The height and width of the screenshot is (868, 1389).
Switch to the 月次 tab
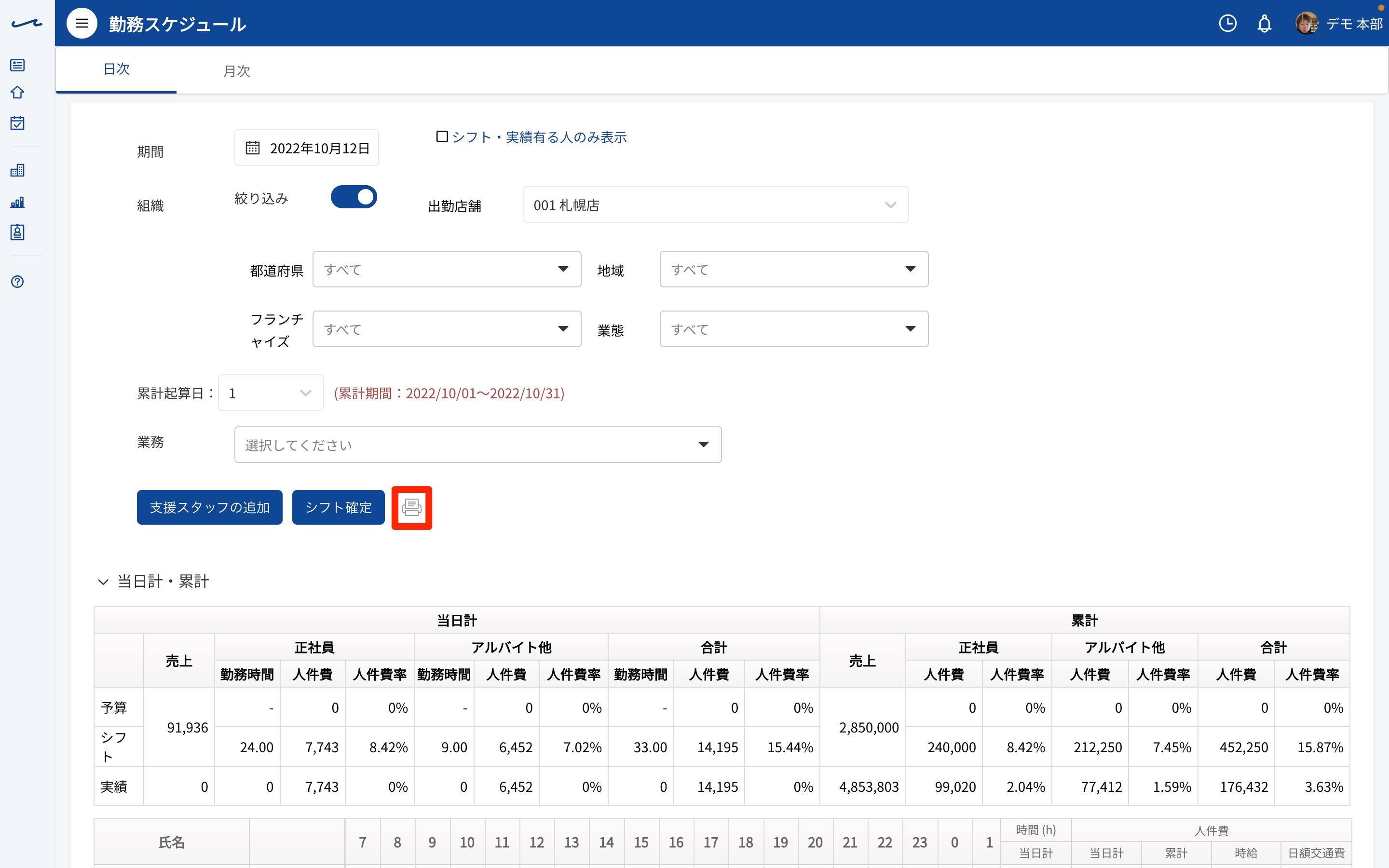point(236,70)
